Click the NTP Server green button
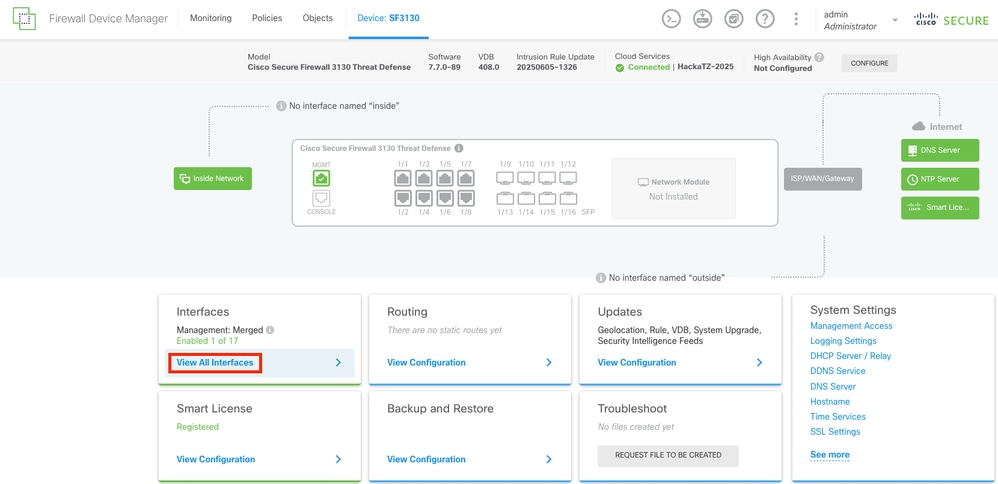998x484 pixels. 940,180
